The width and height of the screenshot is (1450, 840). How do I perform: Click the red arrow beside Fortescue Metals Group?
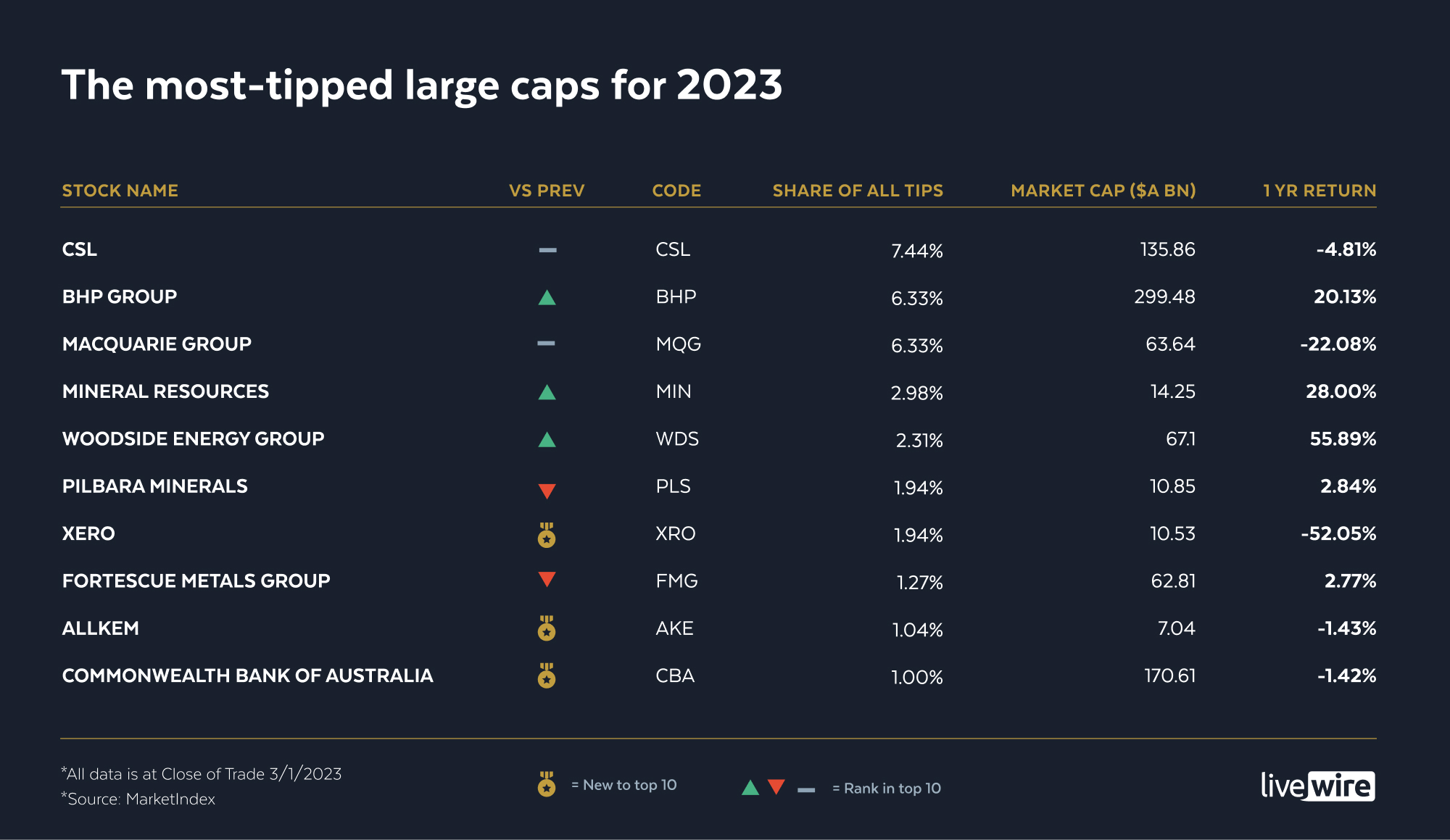click(547, 579)
